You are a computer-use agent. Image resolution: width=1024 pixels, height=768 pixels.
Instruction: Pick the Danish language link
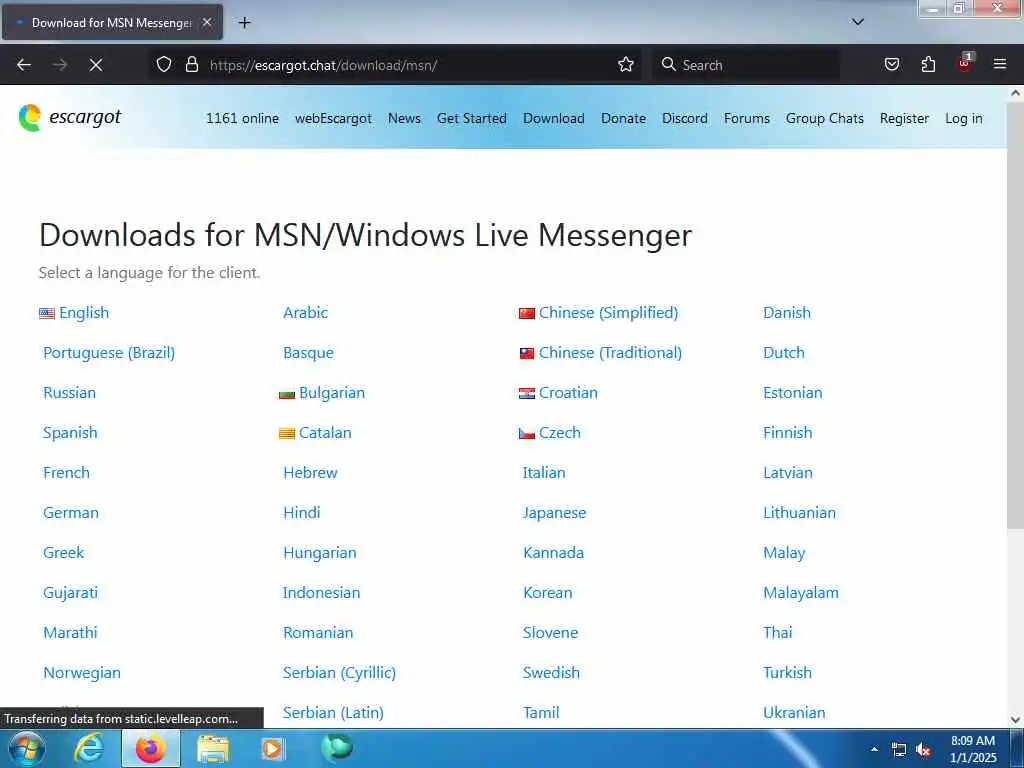coord(786,313)
